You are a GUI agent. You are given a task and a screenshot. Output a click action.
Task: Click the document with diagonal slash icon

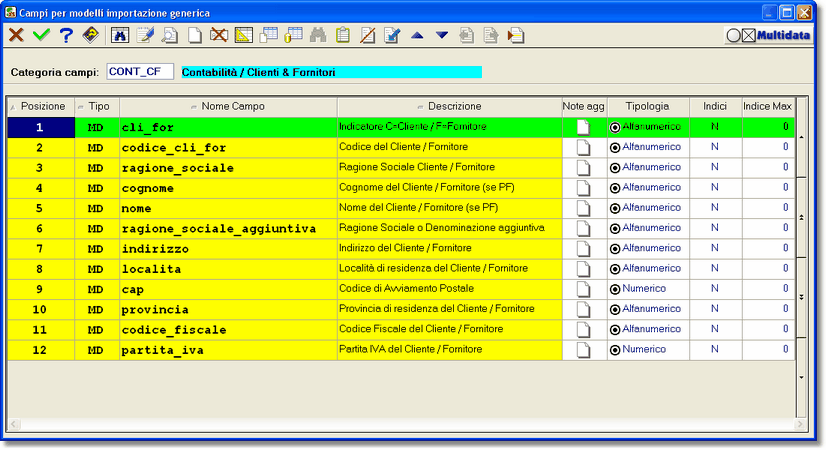pos(368,35)
